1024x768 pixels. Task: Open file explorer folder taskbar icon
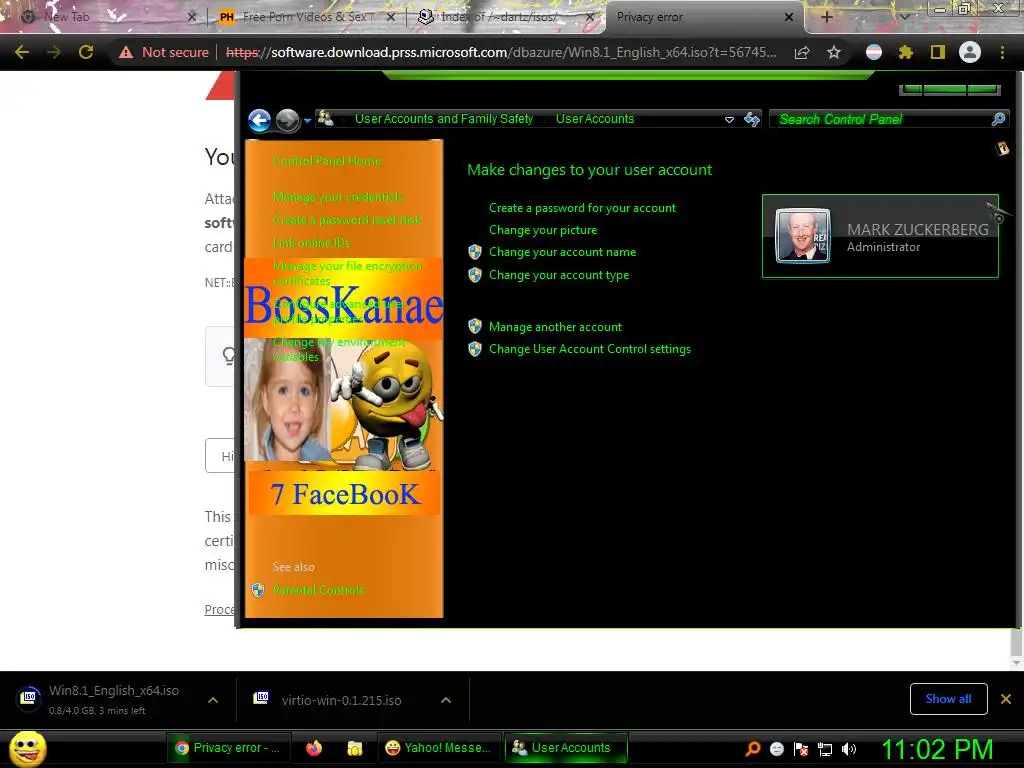coord(355,748)
